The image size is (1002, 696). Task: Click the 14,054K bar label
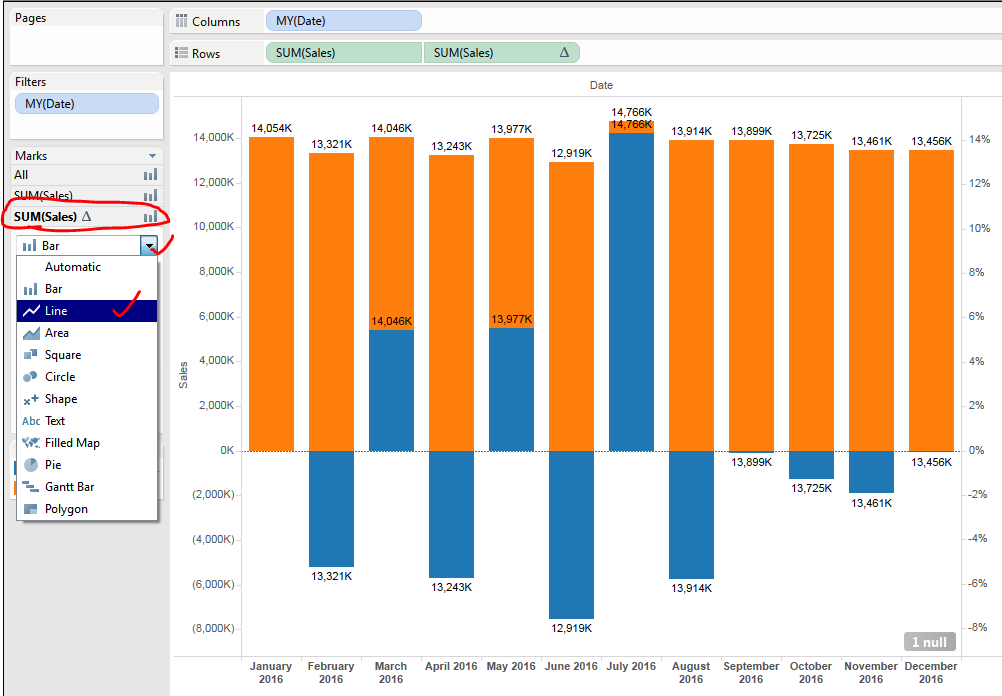point(271,128)
